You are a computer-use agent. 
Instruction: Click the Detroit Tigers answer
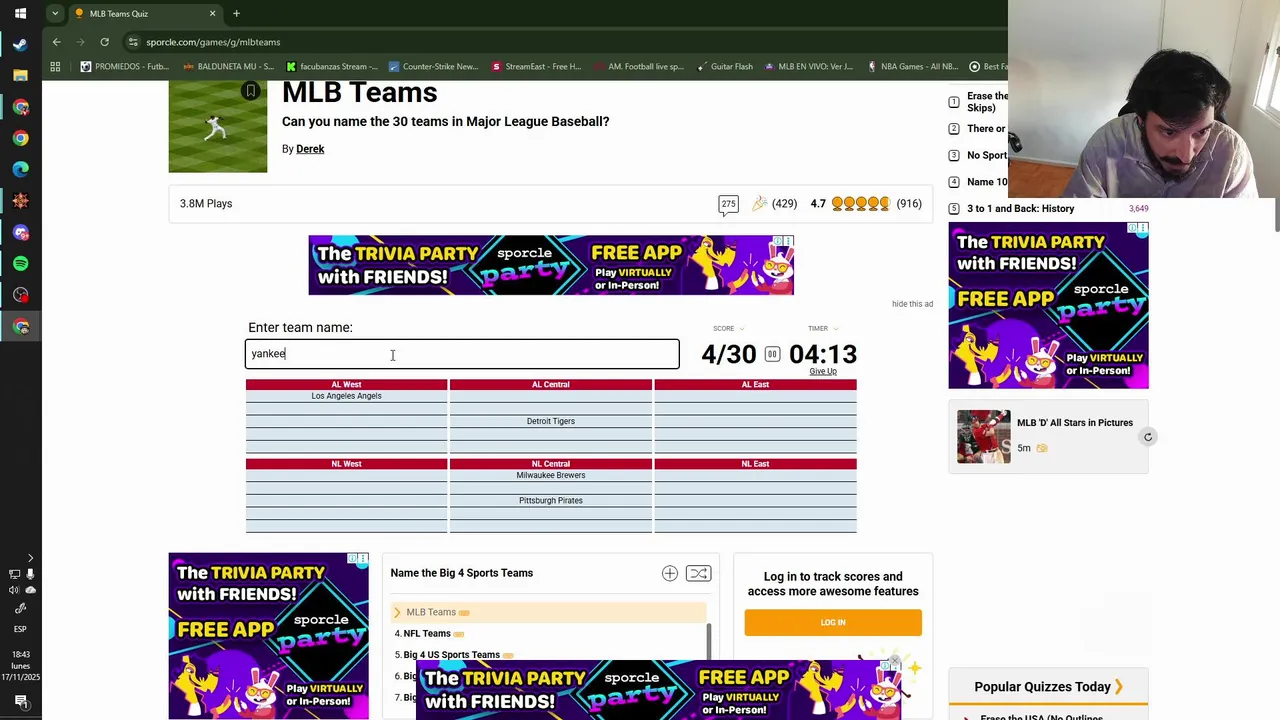point(550,421)
